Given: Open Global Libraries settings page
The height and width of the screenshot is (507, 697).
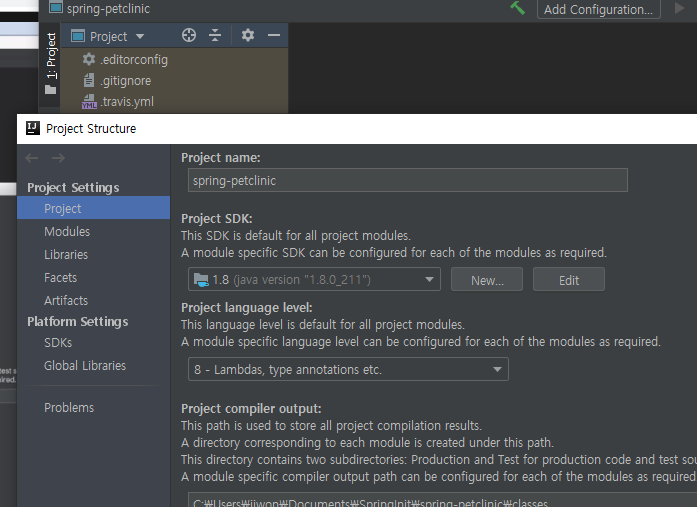Looking at the screenshot, I should coord(85,366).
